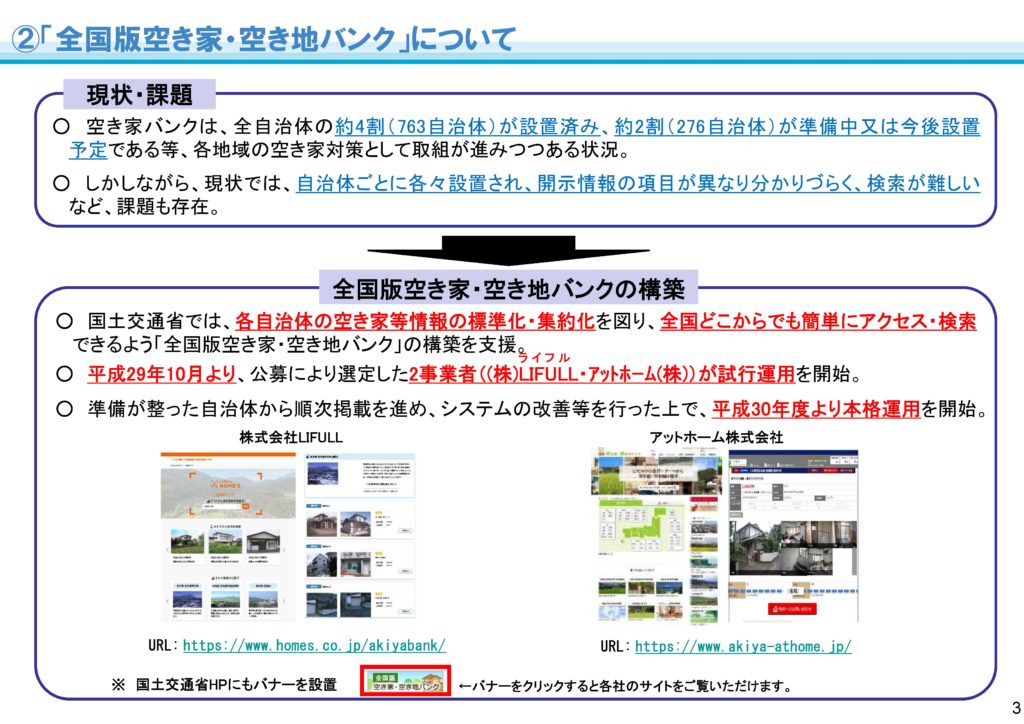1024x724 pixels.
Task: Click red text 全国どこからでも簡単にアクセス・検索
Action: pyautogui.click(x=818, y=321)
